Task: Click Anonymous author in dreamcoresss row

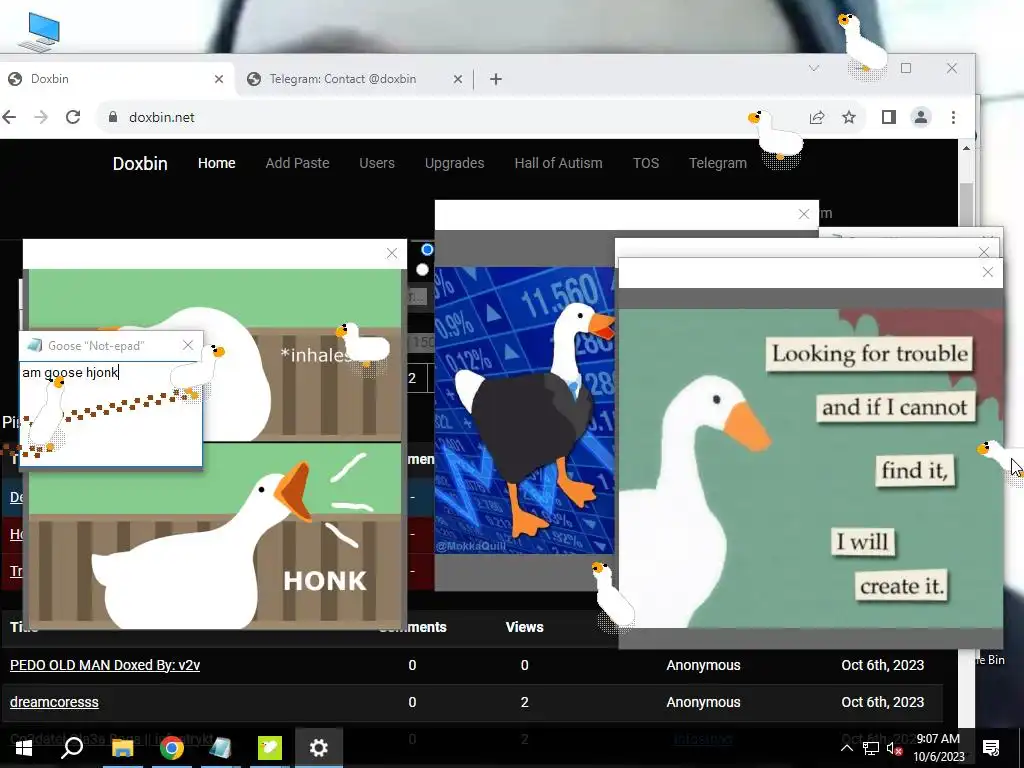Action: pos(703,702)
